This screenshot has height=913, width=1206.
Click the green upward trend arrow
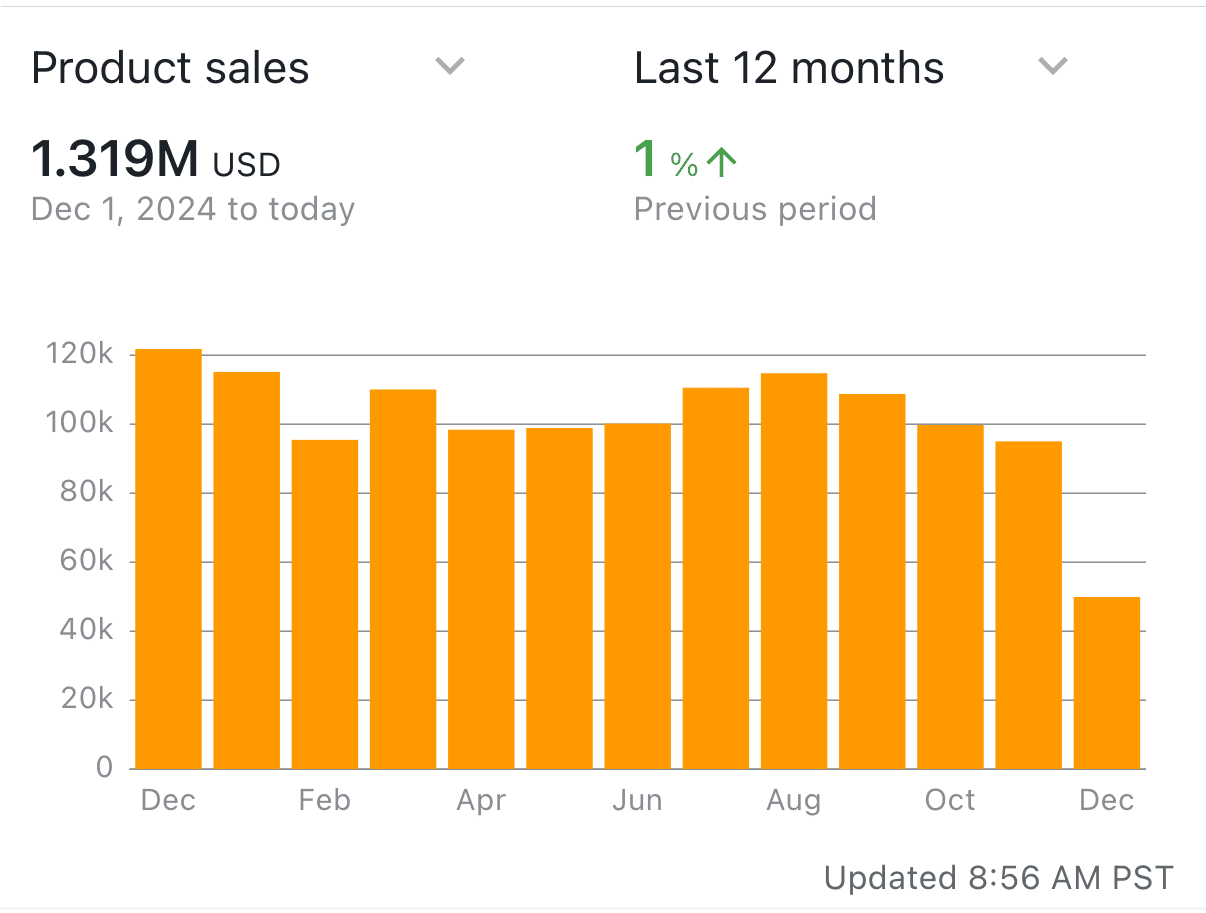[721, 162]
